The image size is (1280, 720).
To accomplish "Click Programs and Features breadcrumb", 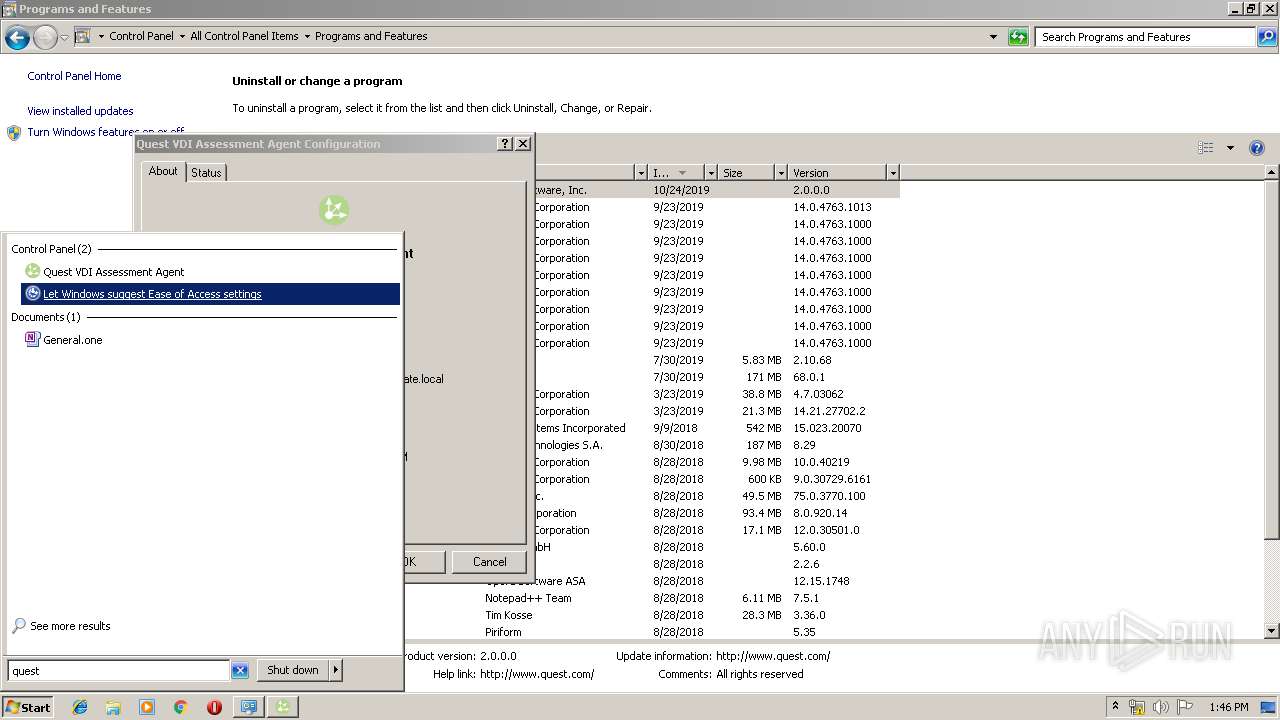I will 371,36.
